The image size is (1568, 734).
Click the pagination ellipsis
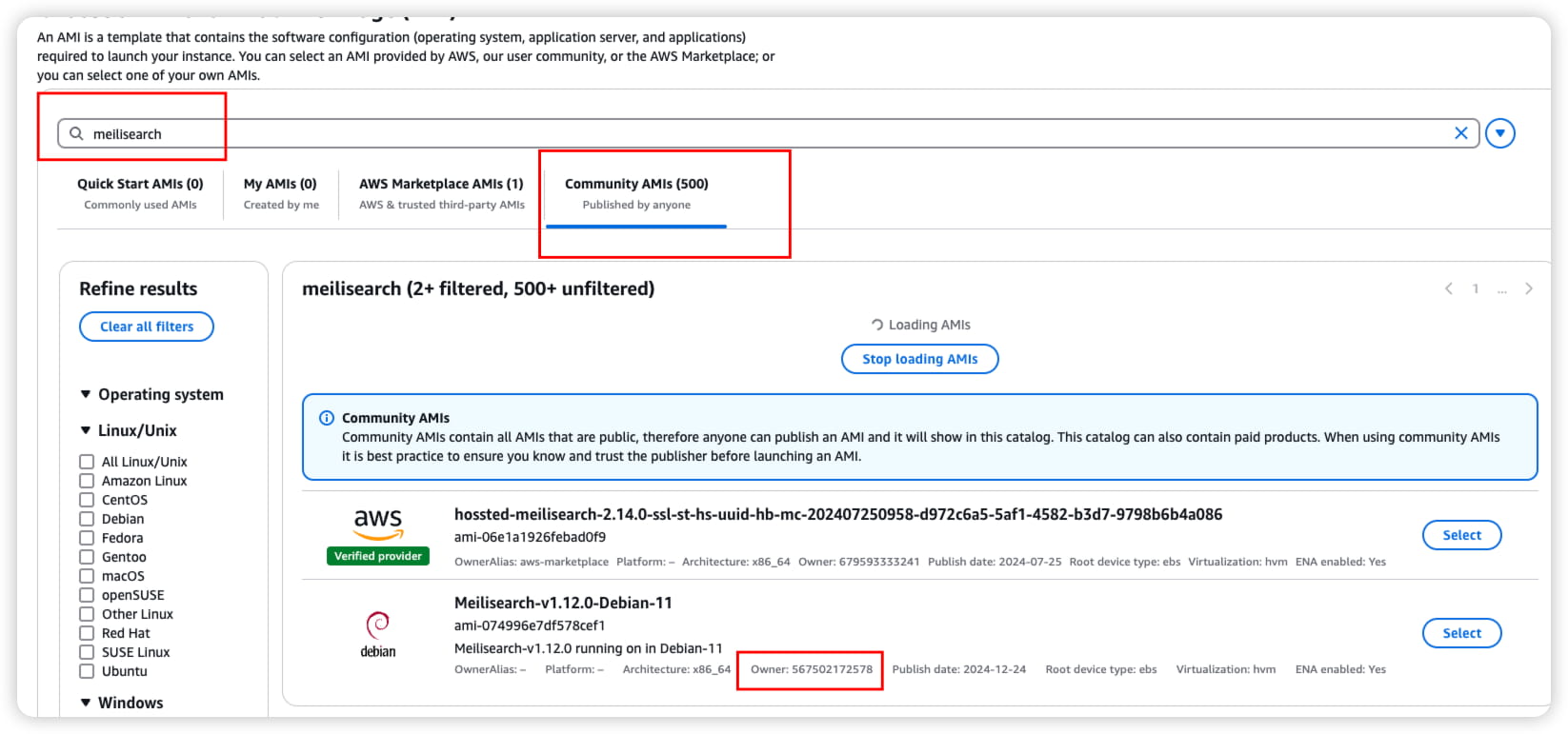pos(1502,290)
